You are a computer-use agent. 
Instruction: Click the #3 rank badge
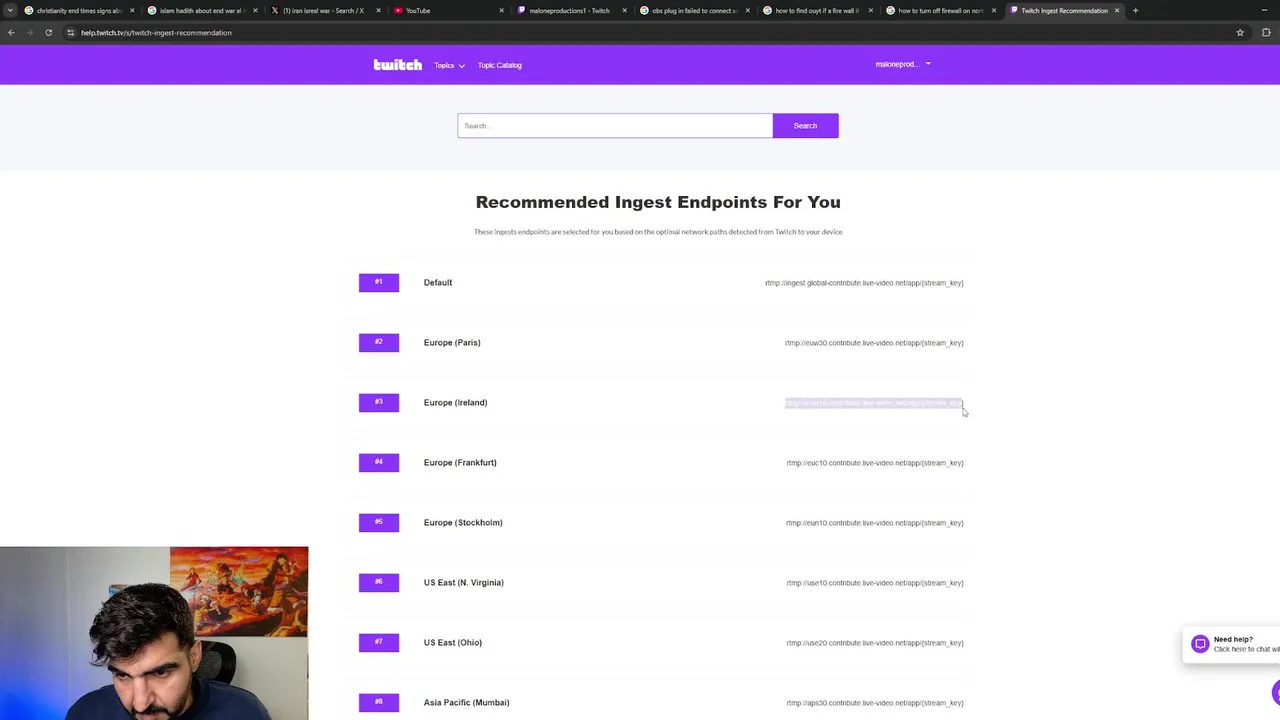[x=379, y=402]
